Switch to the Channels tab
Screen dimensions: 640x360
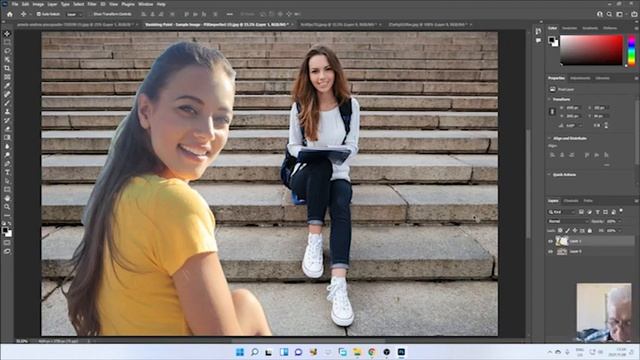point(571,201)
